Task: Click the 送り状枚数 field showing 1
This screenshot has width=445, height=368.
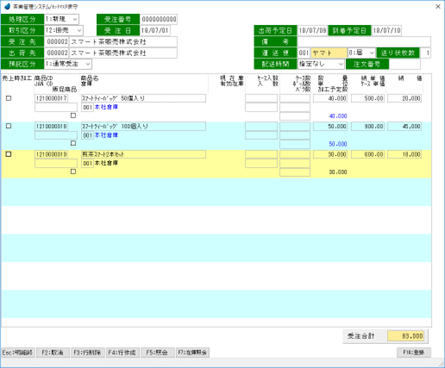Action: (x=425, y=53)
